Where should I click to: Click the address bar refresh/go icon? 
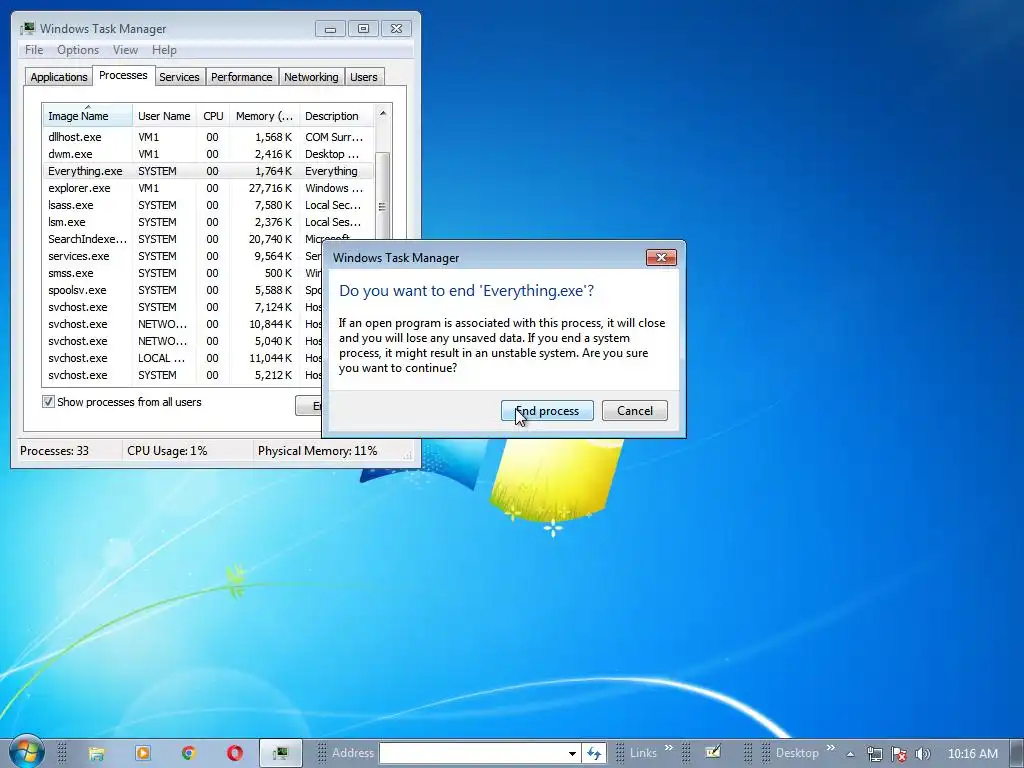click(x=594, y=754)
